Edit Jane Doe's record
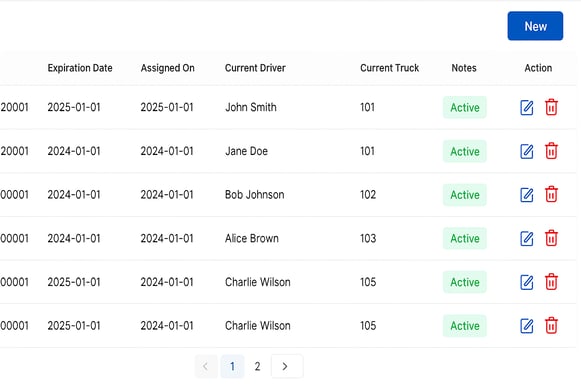Image resolution: width=581 pixels, height=387 pixels. pos(527,151)
